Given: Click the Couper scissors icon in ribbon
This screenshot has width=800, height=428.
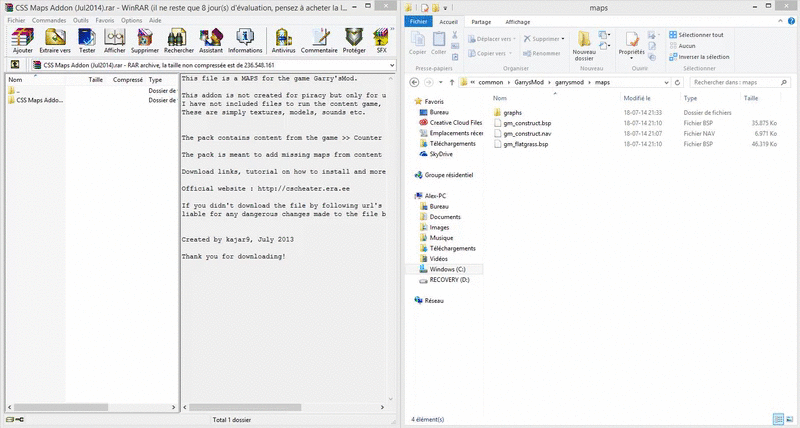Looking at the screenshot, I should [x=455, y=35].
